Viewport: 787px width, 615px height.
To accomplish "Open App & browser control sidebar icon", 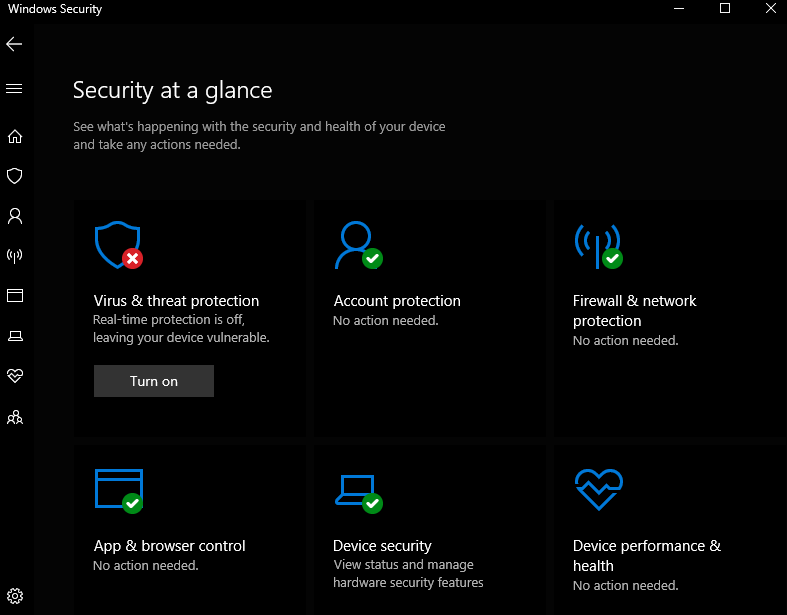I will pyautogui.click(x=15, y=295).
